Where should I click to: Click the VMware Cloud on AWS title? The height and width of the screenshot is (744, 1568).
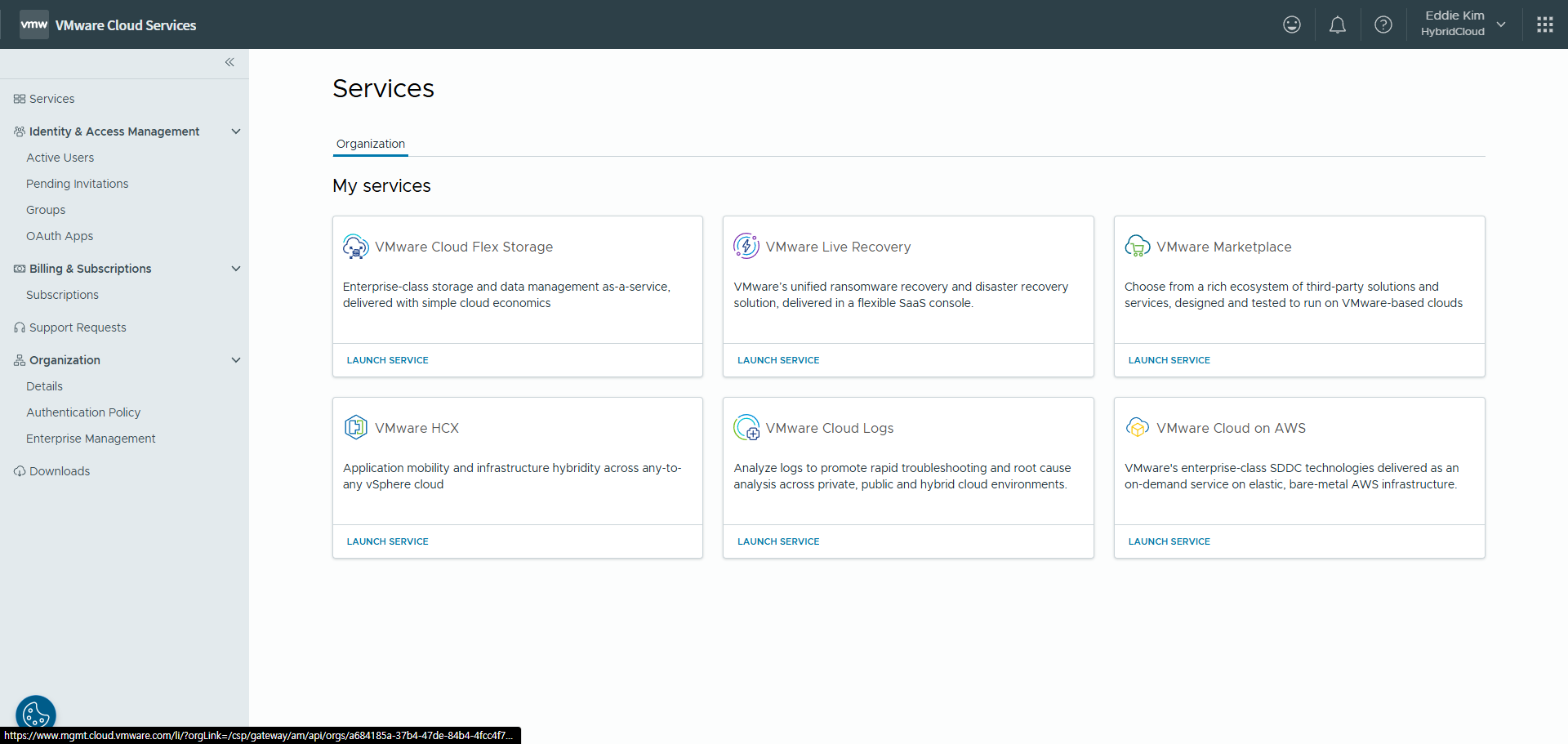pos(1231,428)
